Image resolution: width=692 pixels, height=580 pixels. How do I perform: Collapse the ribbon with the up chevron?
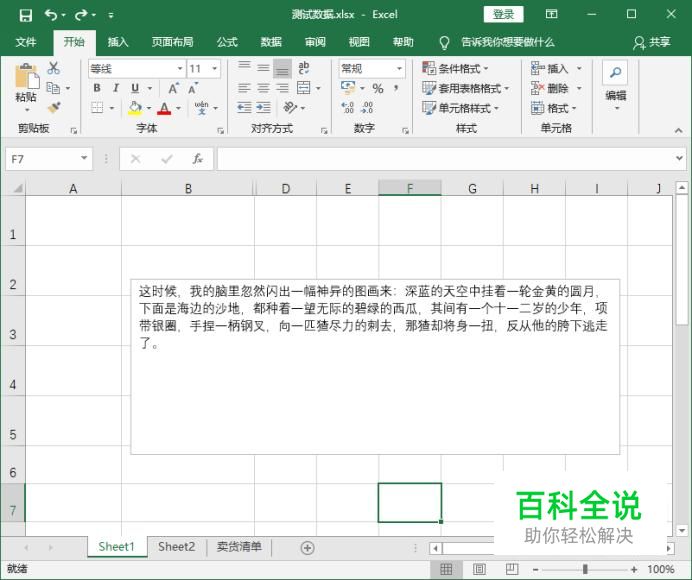(x=678, y=131)
